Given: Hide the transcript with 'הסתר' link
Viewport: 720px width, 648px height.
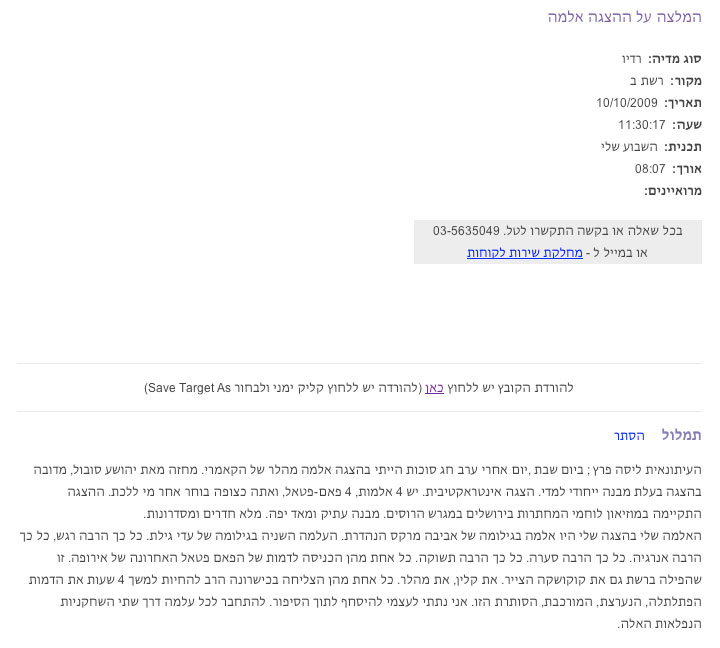Looking at the screenshot, I should click(629, 436).
